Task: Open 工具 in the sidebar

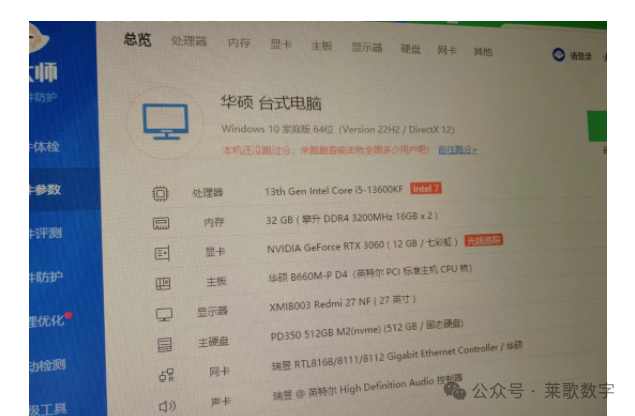Action: [48, 409]
